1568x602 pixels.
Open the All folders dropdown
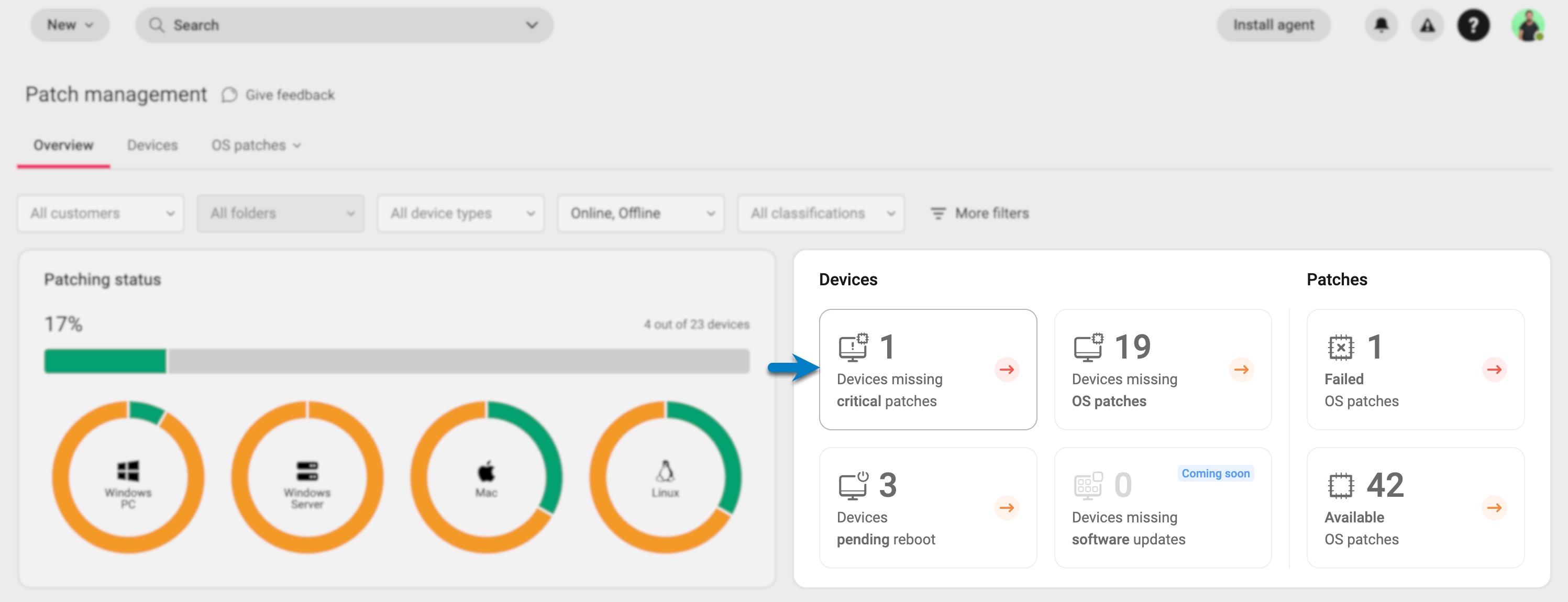click(281, 213)
